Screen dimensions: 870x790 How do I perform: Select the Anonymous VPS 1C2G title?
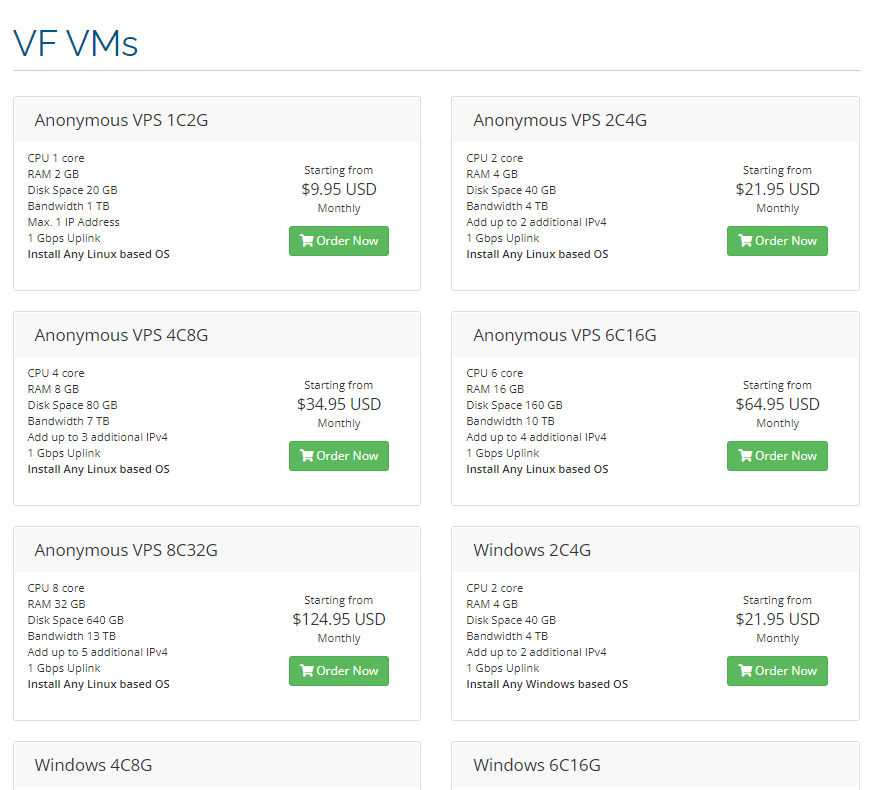click(x=121, y=120)
